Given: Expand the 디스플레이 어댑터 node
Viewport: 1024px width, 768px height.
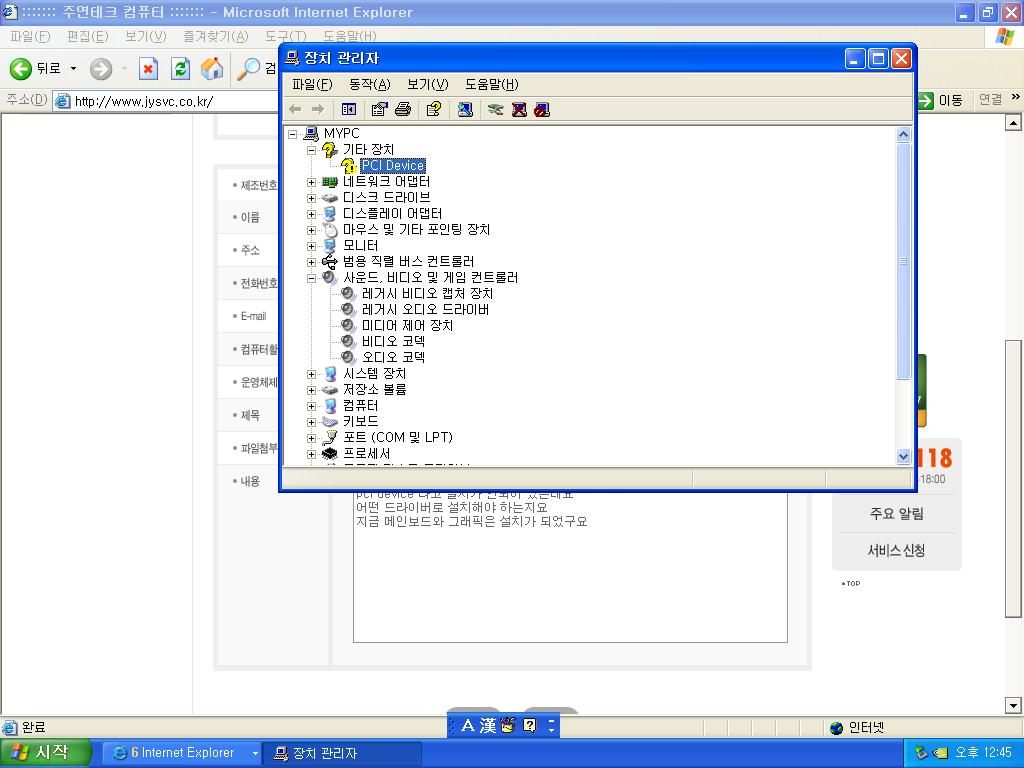Looking at the screenshot, I should tap(311, 214).
